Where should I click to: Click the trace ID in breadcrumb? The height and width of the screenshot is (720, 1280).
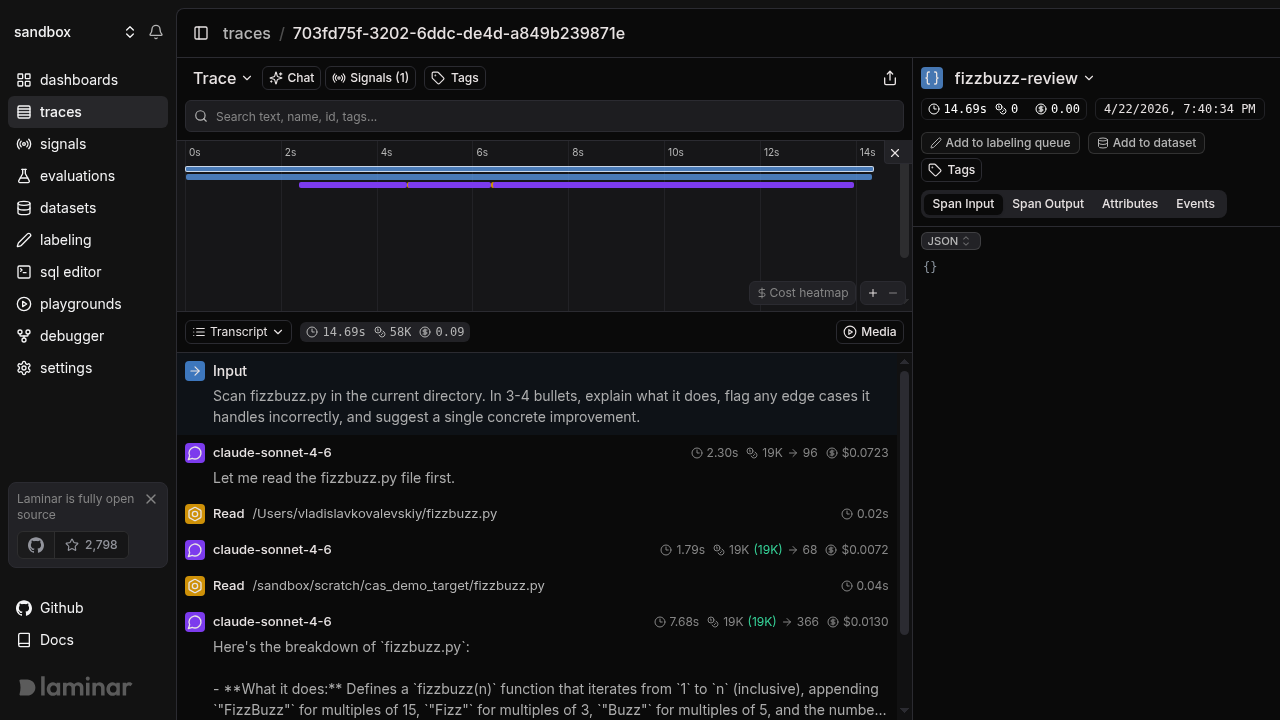459,33
